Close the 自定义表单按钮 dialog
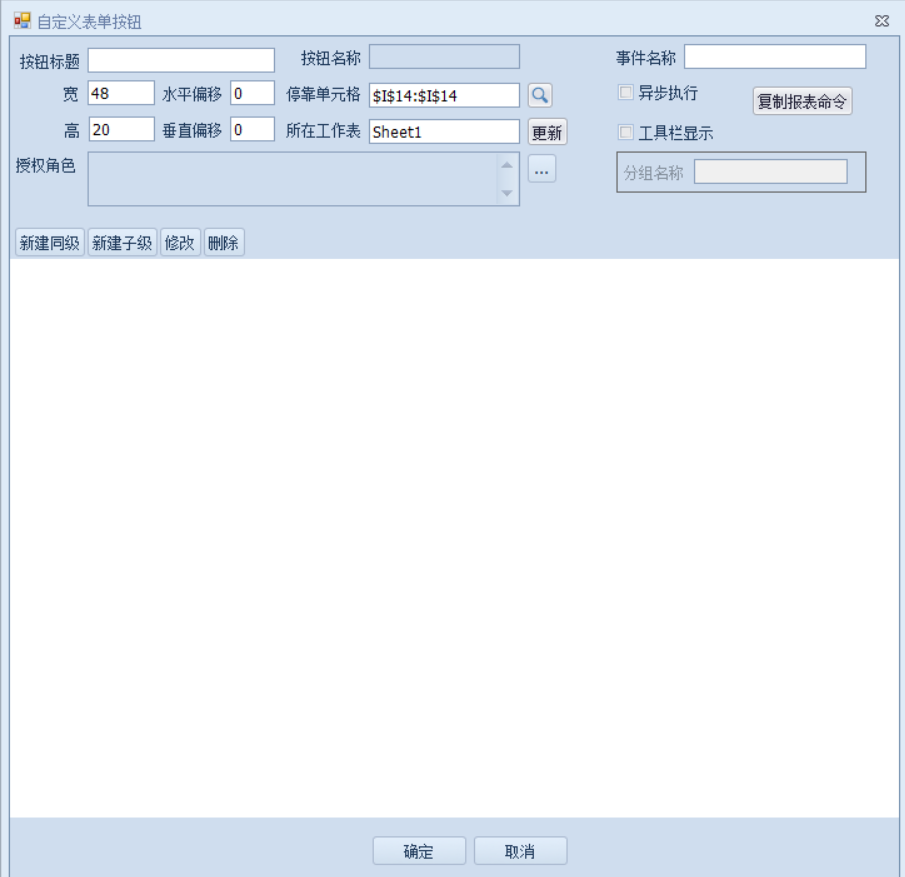 click(881, 21)
